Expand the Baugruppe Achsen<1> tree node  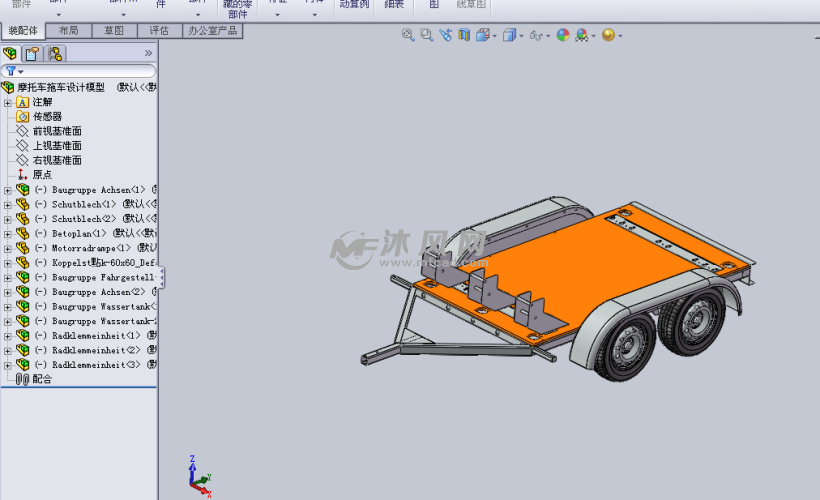(x=8, y=189)
